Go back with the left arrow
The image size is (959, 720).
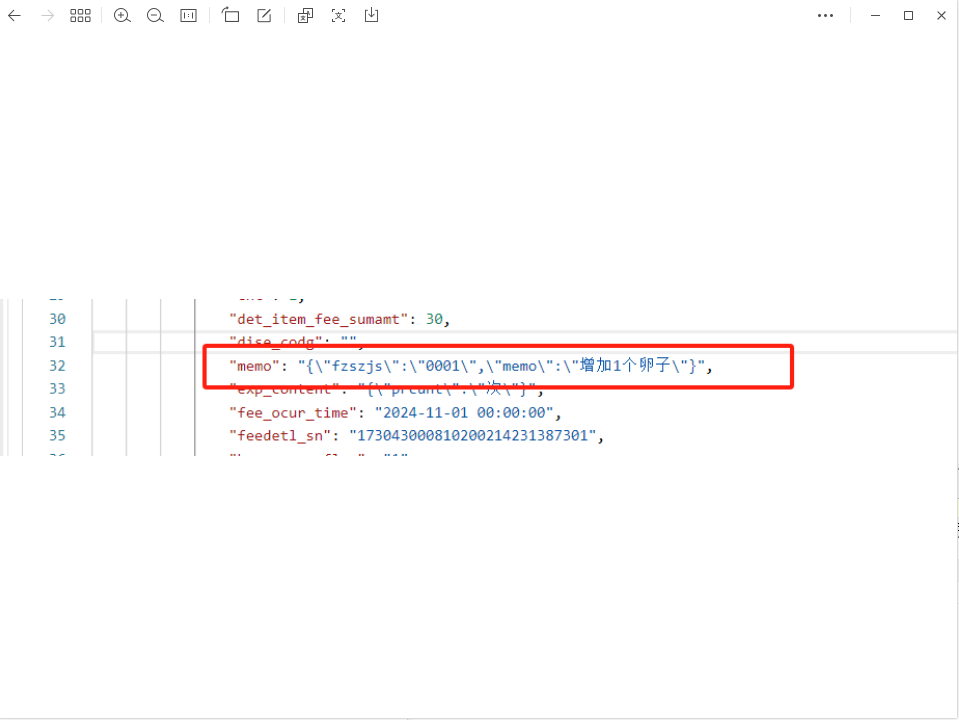pos(14,16)
